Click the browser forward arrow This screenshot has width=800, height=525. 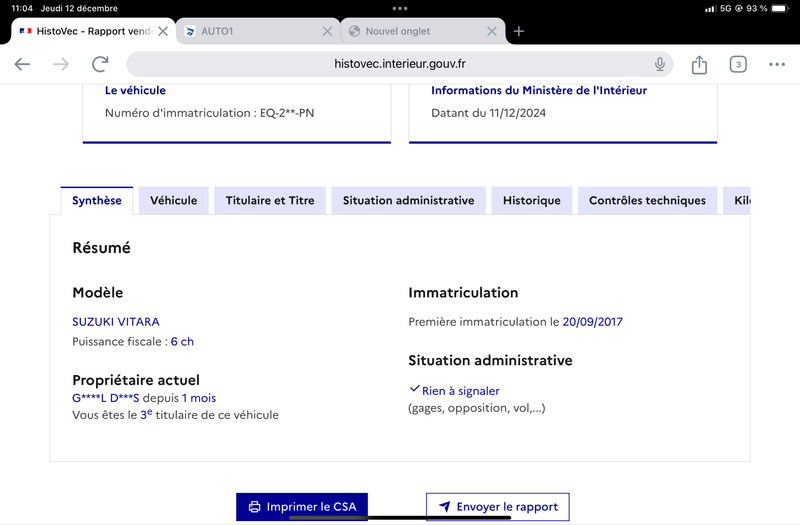[61, 64]
